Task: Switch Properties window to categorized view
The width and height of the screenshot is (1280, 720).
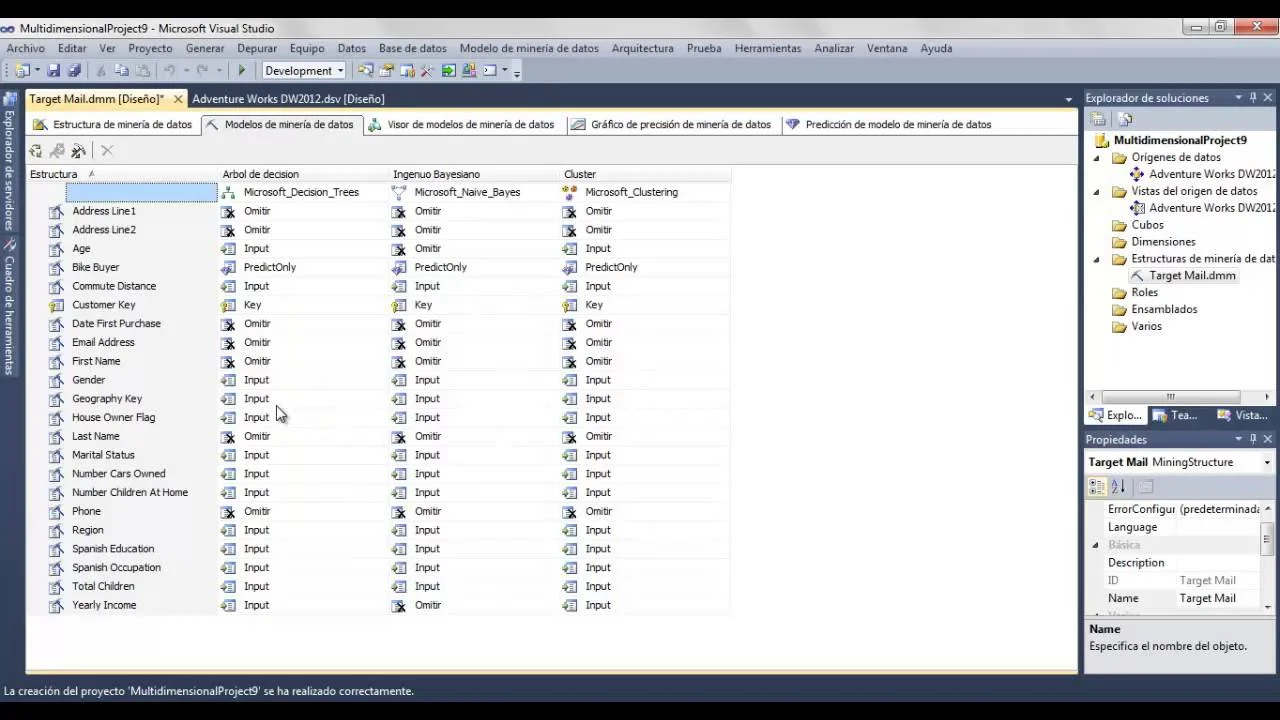Action: click(1095, 487)
